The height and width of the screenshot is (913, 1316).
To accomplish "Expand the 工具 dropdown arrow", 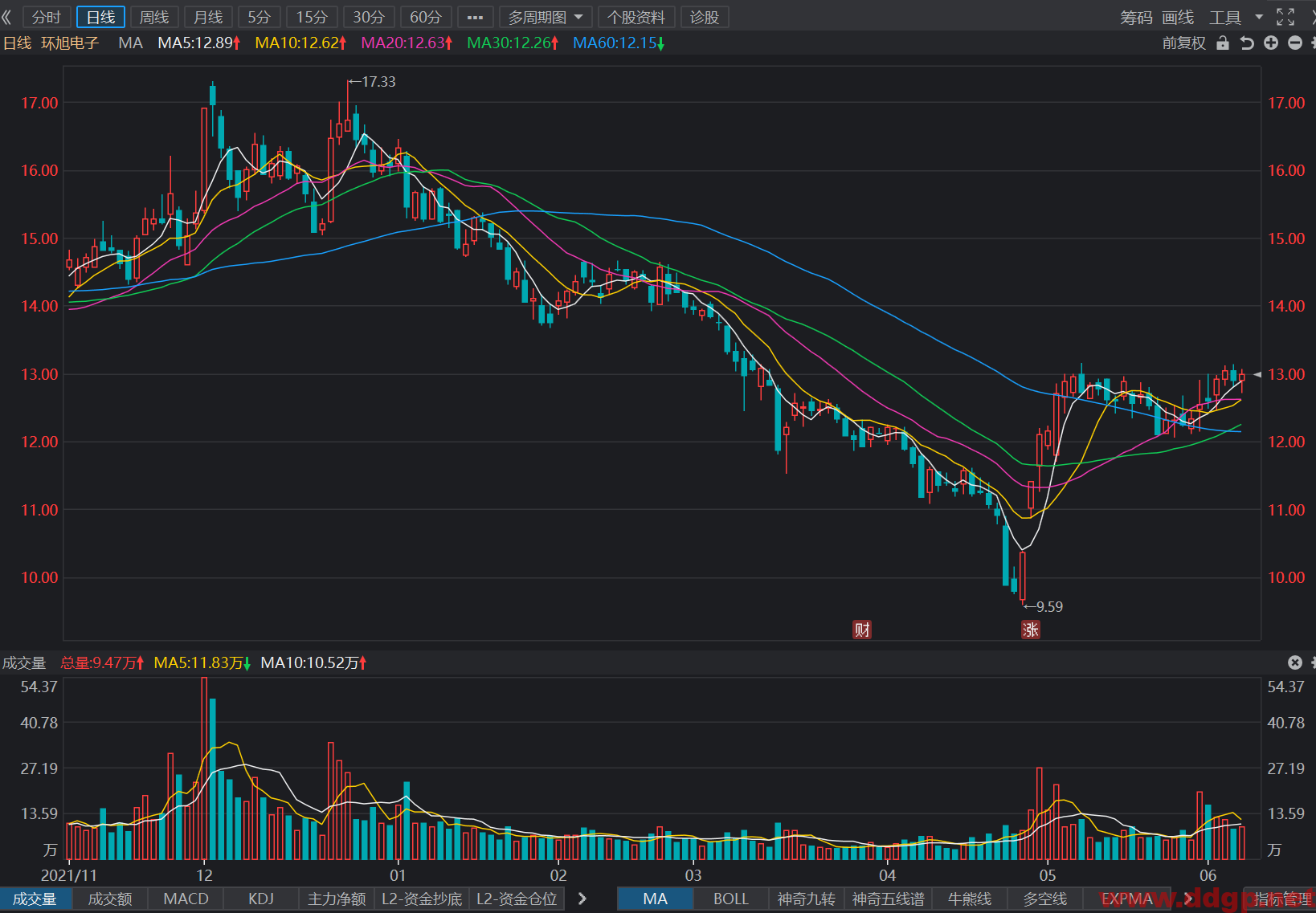I will (1259, 17).
